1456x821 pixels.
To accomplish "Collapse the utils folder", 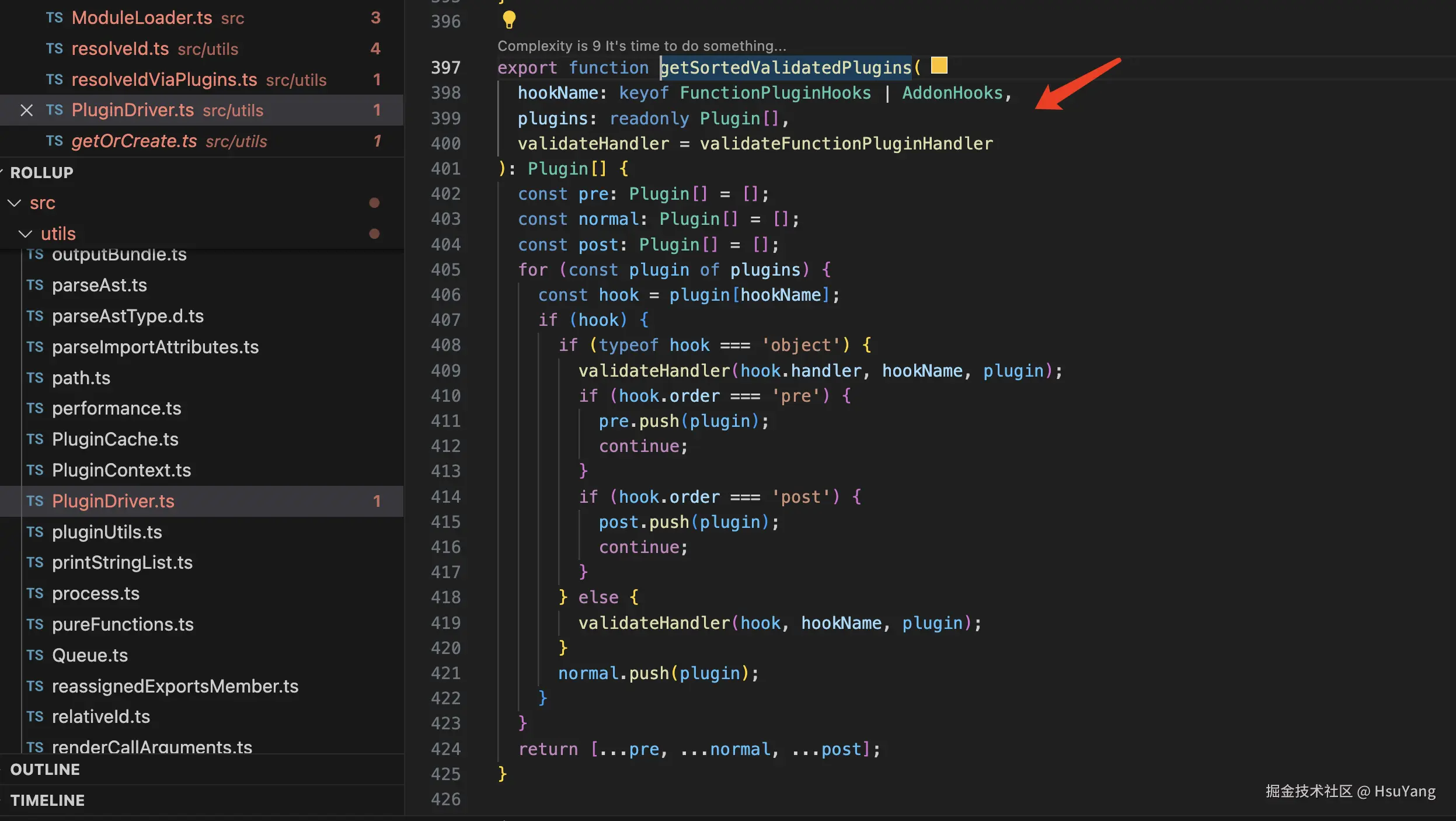I will tap(25, 234).
